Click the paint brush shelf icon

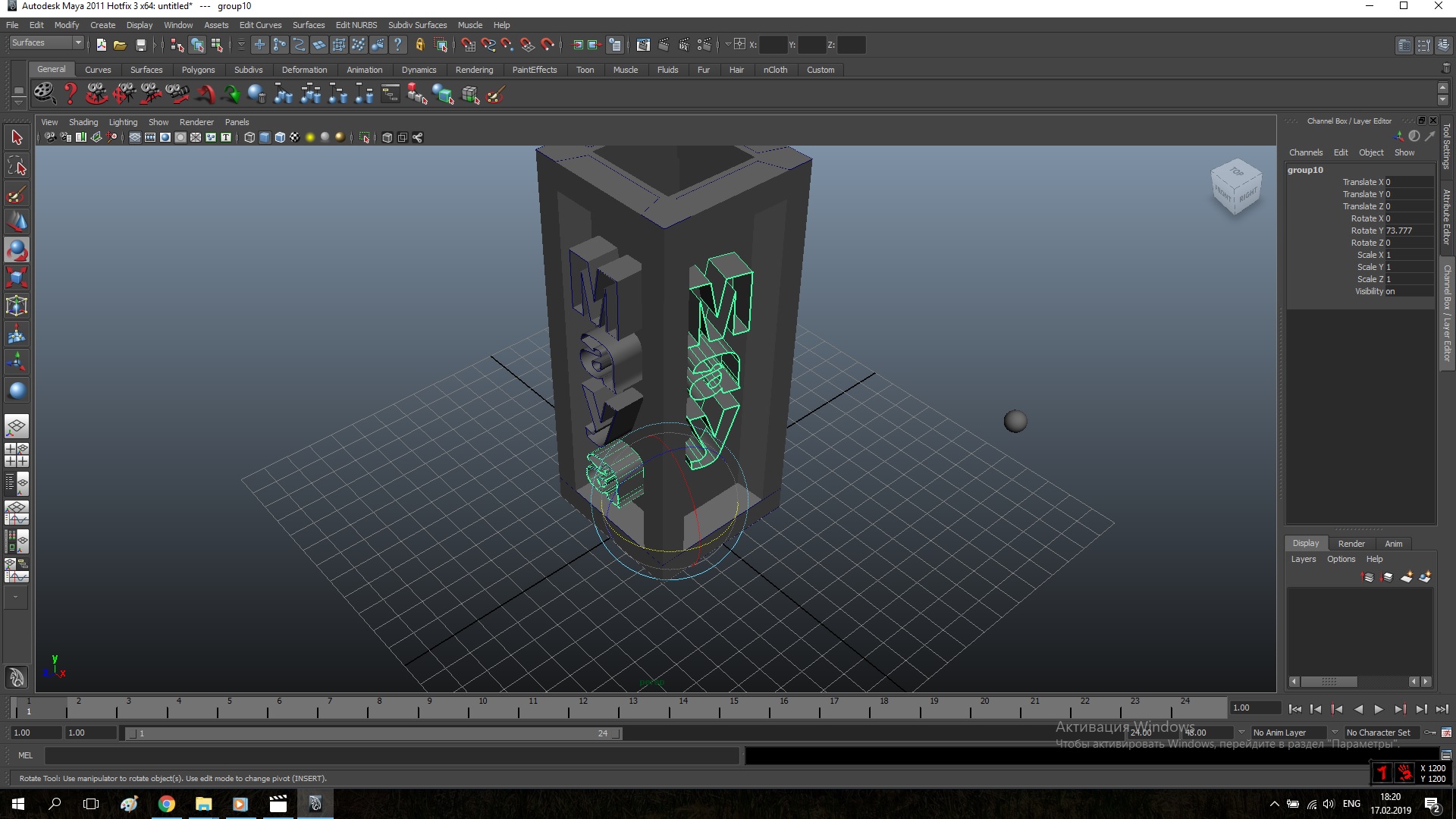496,94
